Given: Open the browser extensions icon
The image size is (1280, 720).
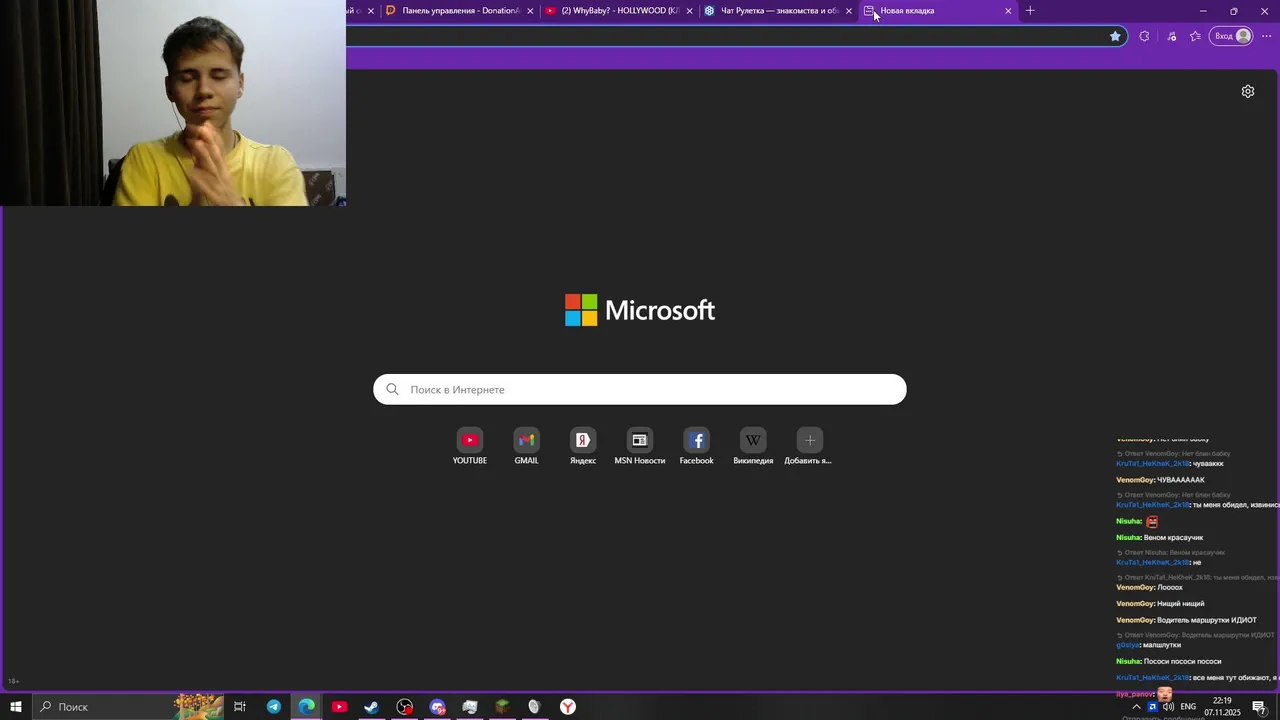Looking at the screenshot, I should pos(1145,36).
